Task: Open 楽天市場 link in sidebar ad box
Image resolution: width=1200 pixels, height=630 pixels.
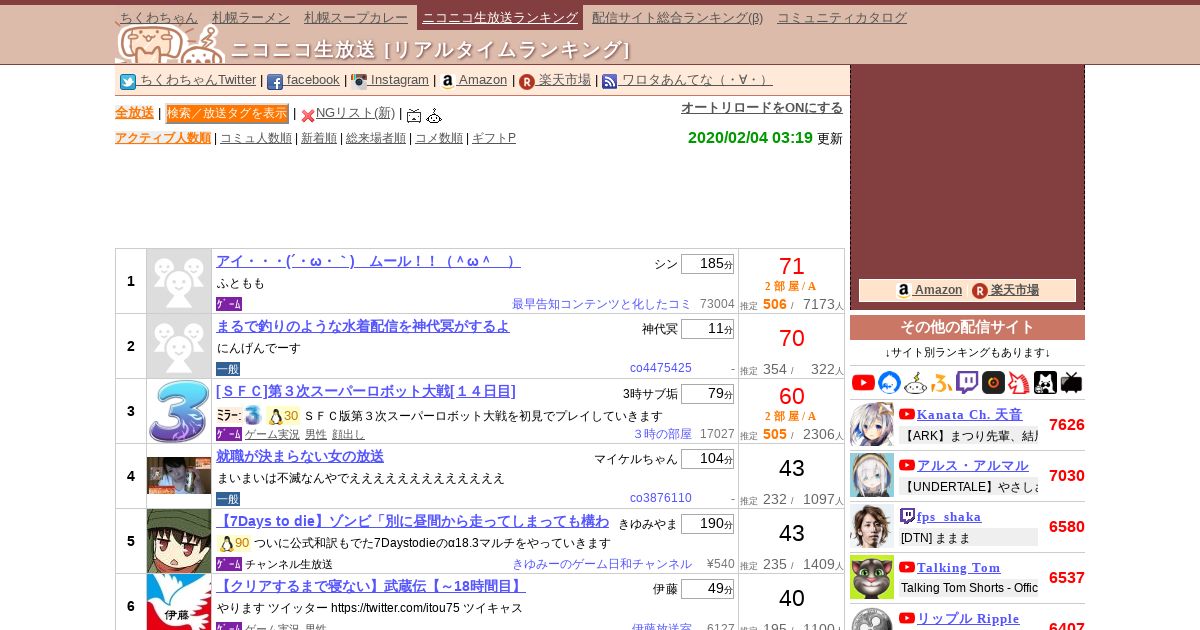Action: pos(1015,290)
